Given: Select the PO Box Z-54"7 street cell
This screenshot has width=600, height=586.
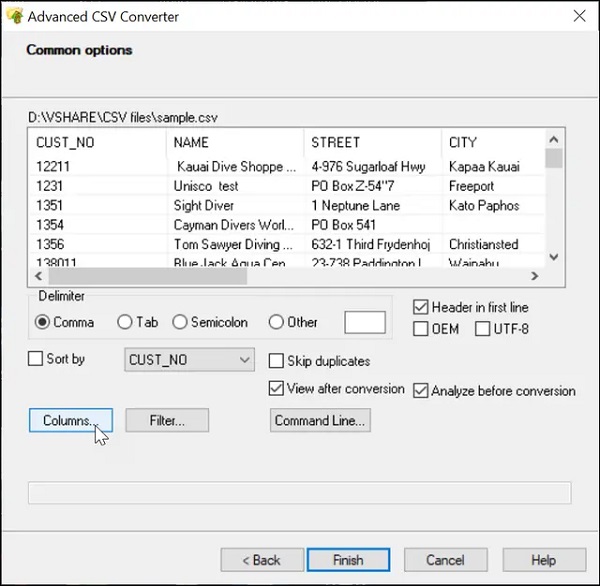Looking at the screenshot, I should [x=373, y=186].
